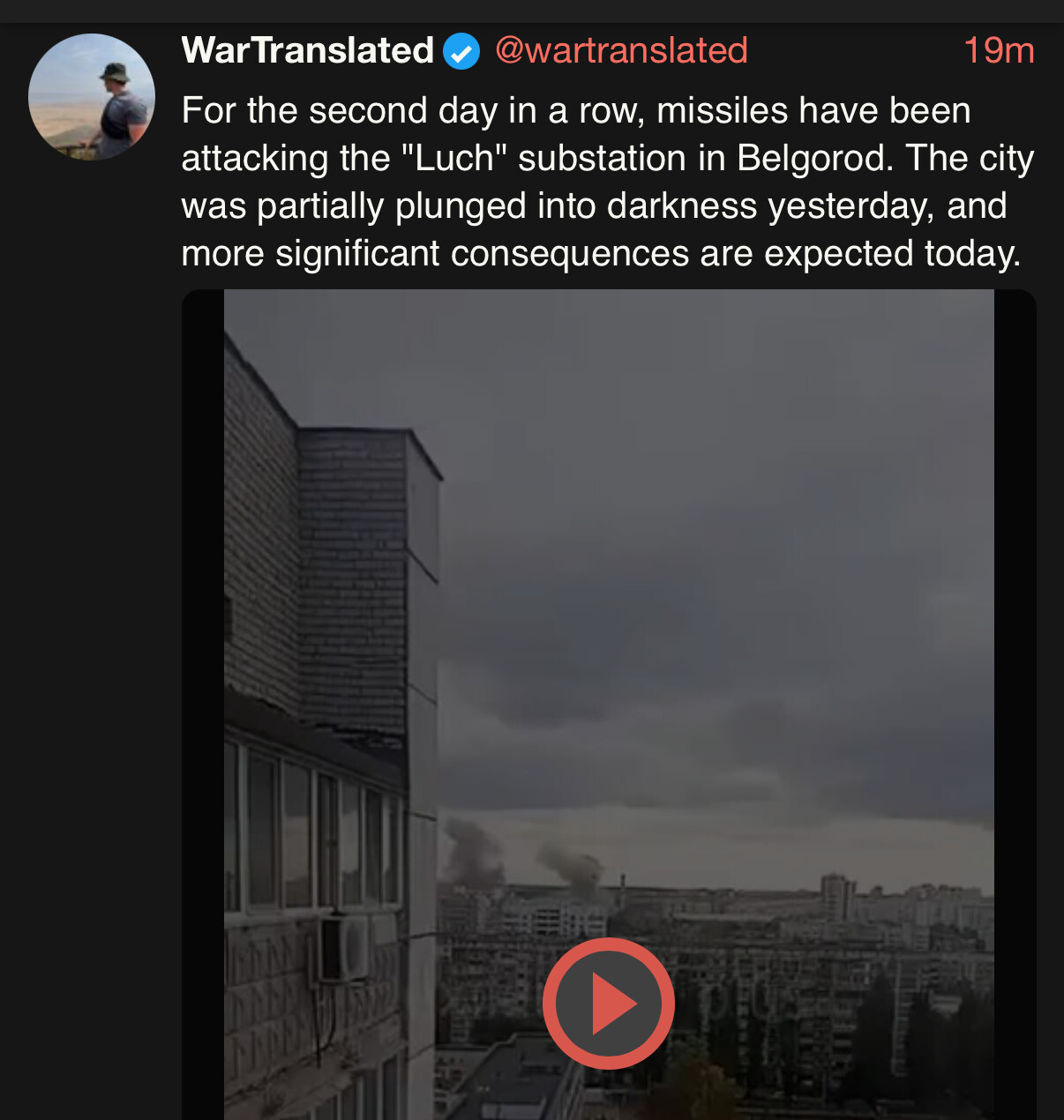The image size is (1064, 1120).
Task: Click the video's left black letterbox bar
Action: point(203,706)
